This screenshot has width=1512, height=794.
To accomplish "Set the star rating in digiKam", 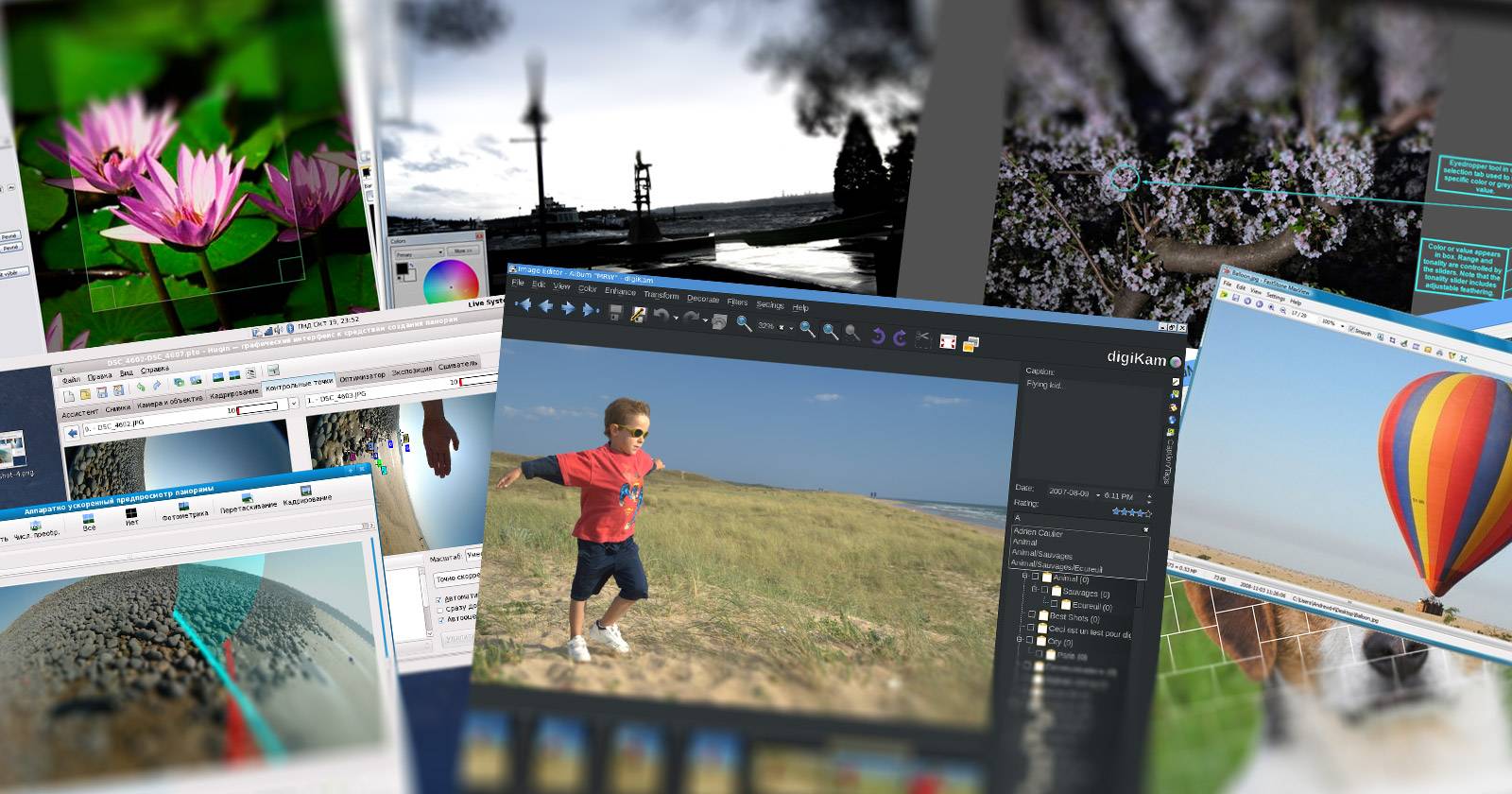I will tap(1132, 511).
